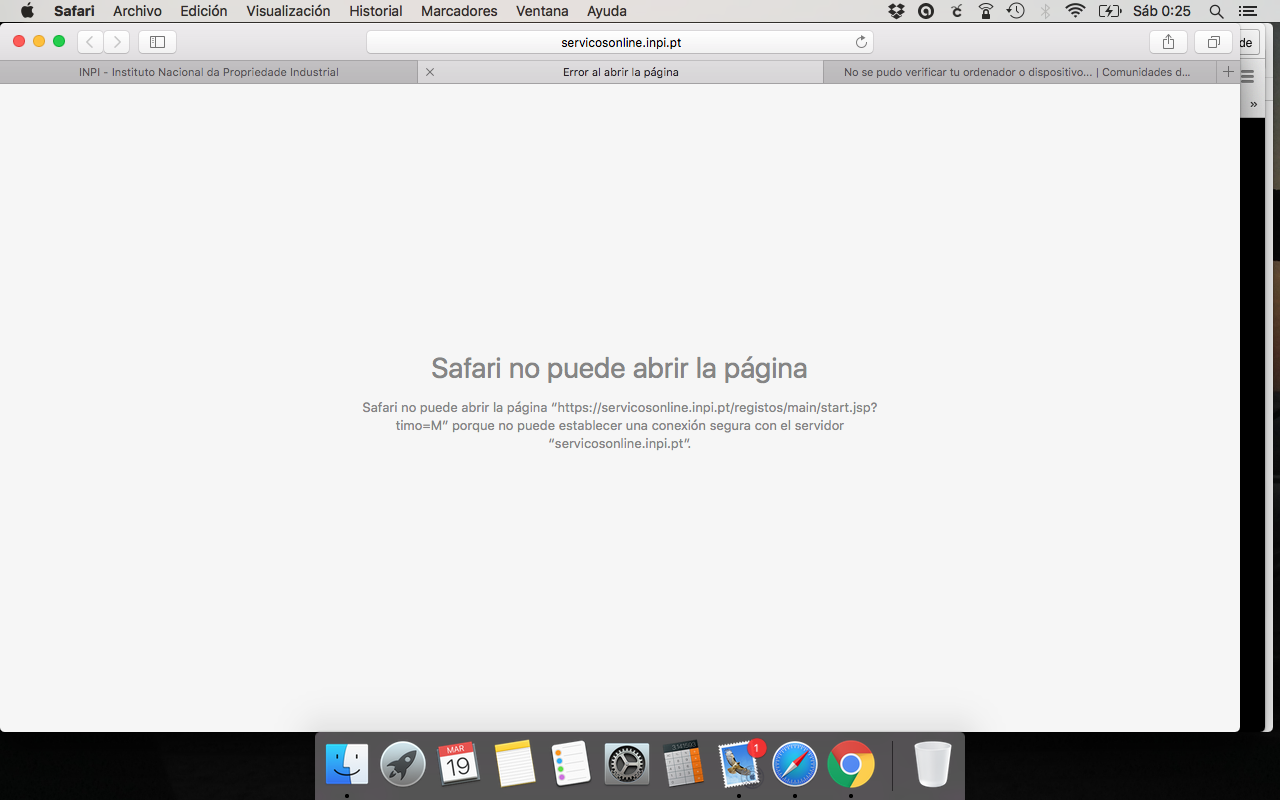The width and height of the screenshot is (1280, 800).
Task: Open Calculator from the Dock
Action: click(683, 765)
